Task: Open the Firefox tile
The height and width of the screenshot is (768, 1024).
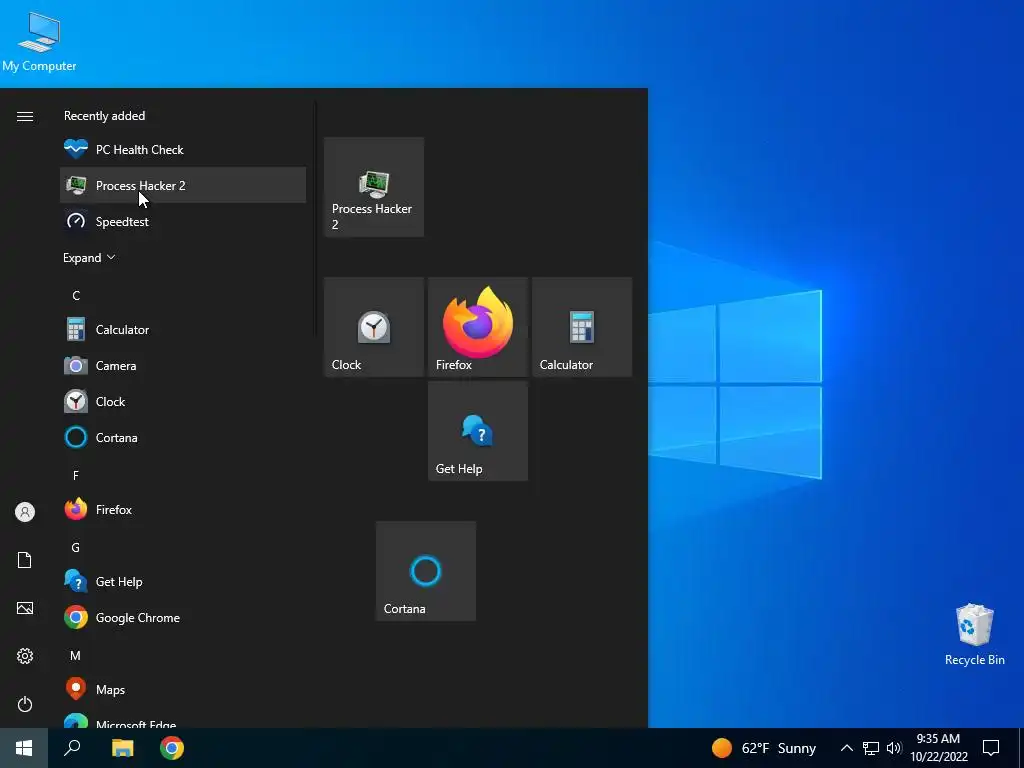Action: point(478,327)
